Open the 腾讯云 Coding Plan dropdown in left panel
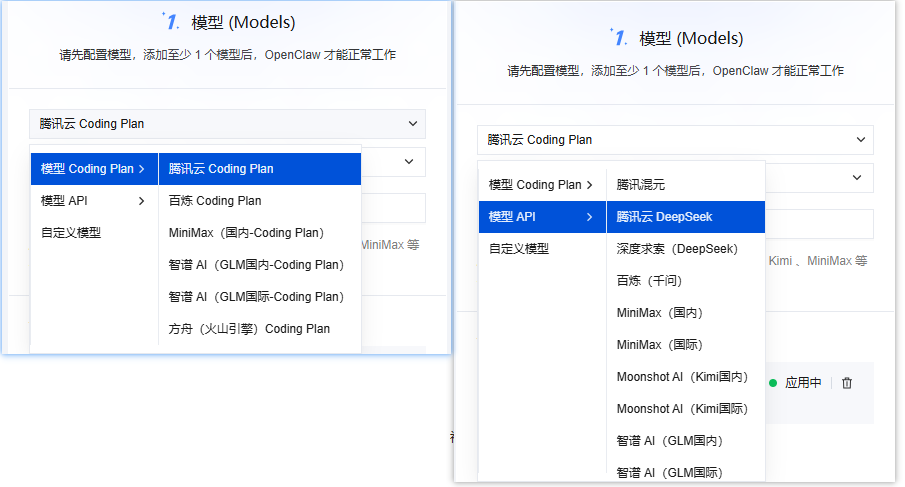The width and height of the screenshot is (905, 487). point(227,123)
